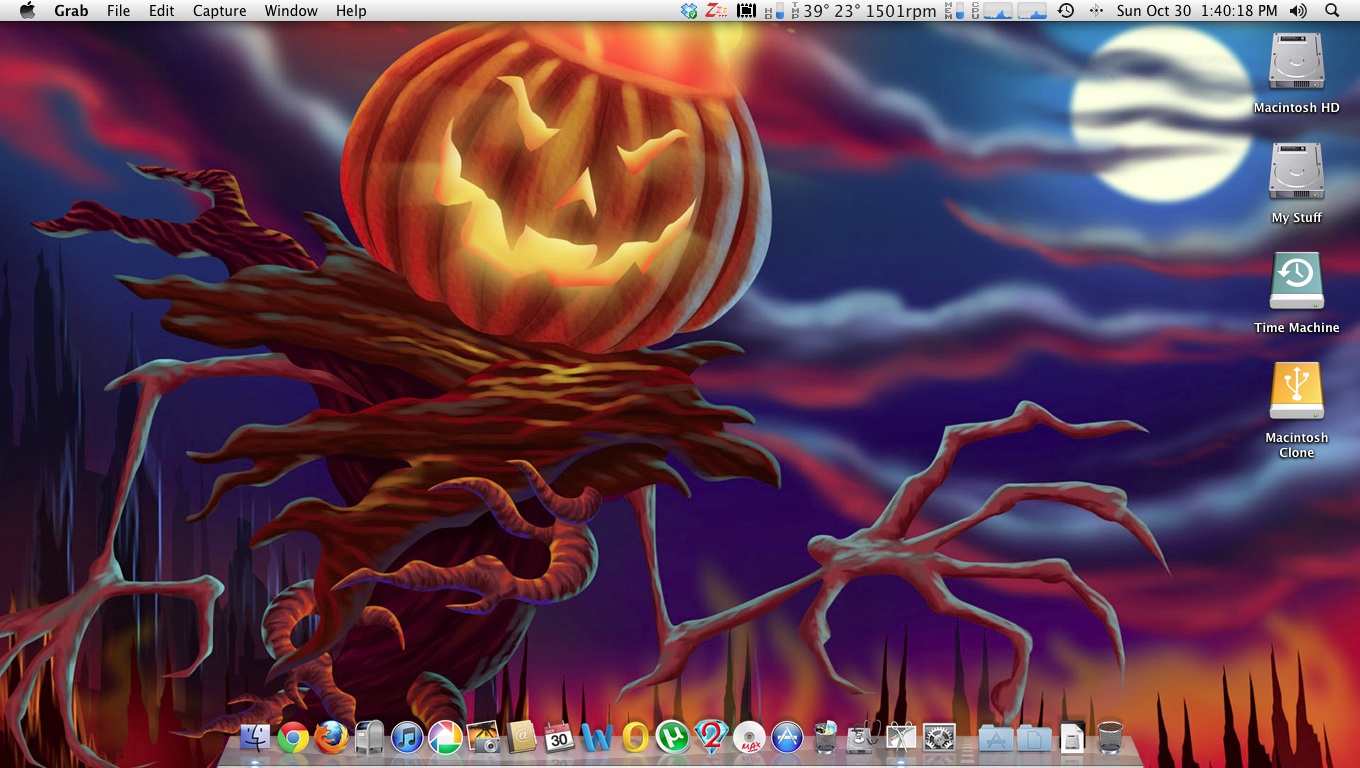Open the Max CD ripper icon
Image resolution: width=1360 pixels, height=768 pixels.
point(749,738)
